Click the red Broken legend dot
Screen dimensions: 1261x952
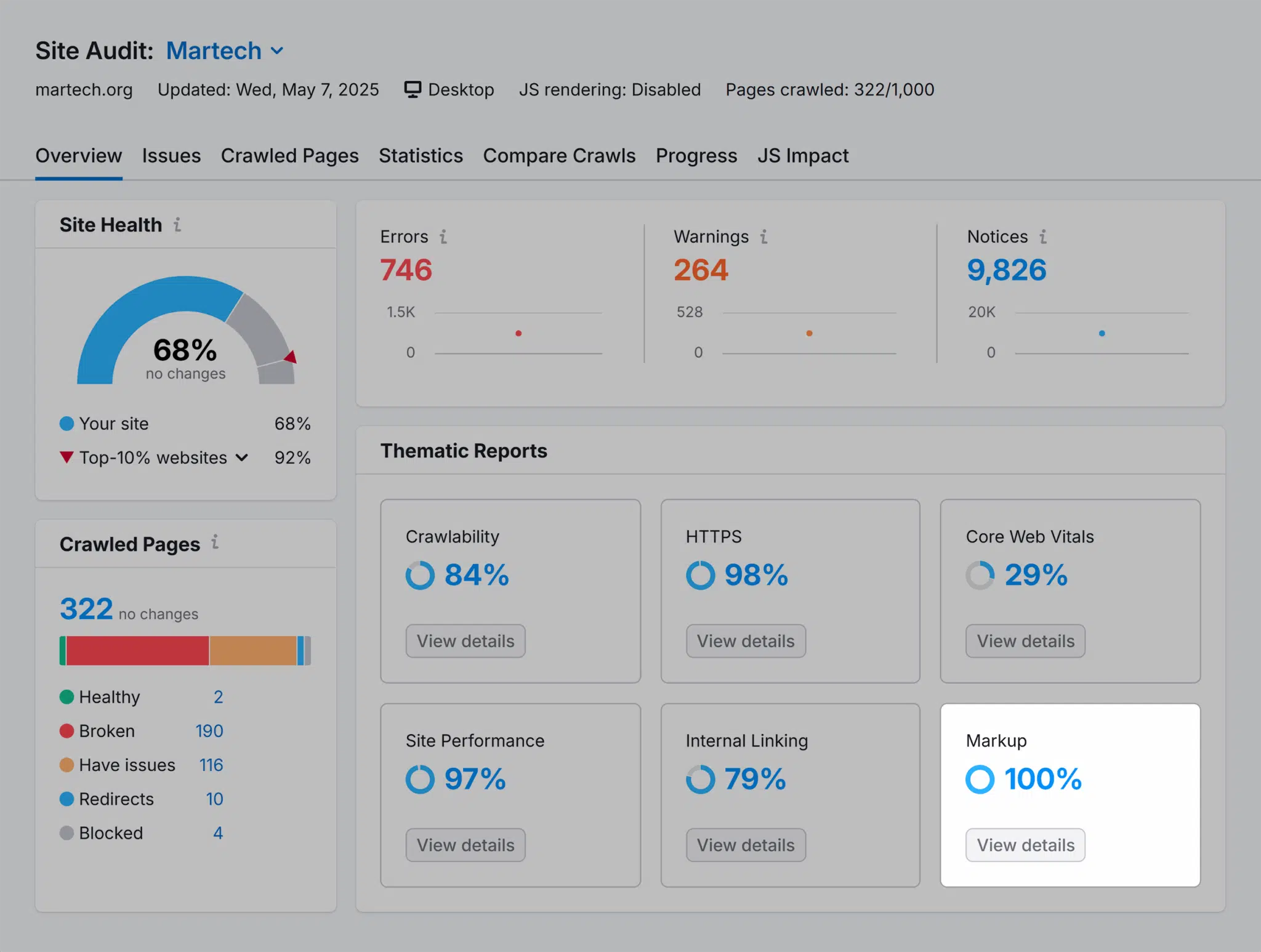66,731
